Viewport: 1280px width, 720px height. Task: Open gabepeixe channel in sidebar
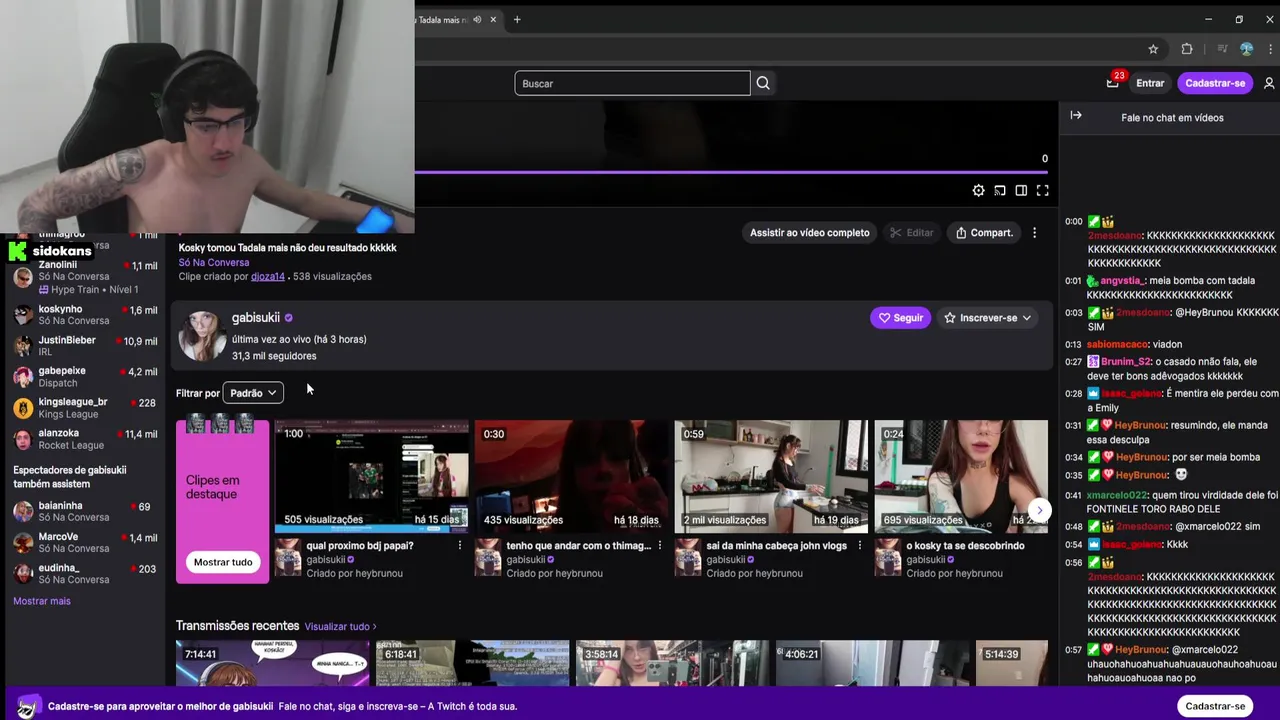click(x=85, y=376)
